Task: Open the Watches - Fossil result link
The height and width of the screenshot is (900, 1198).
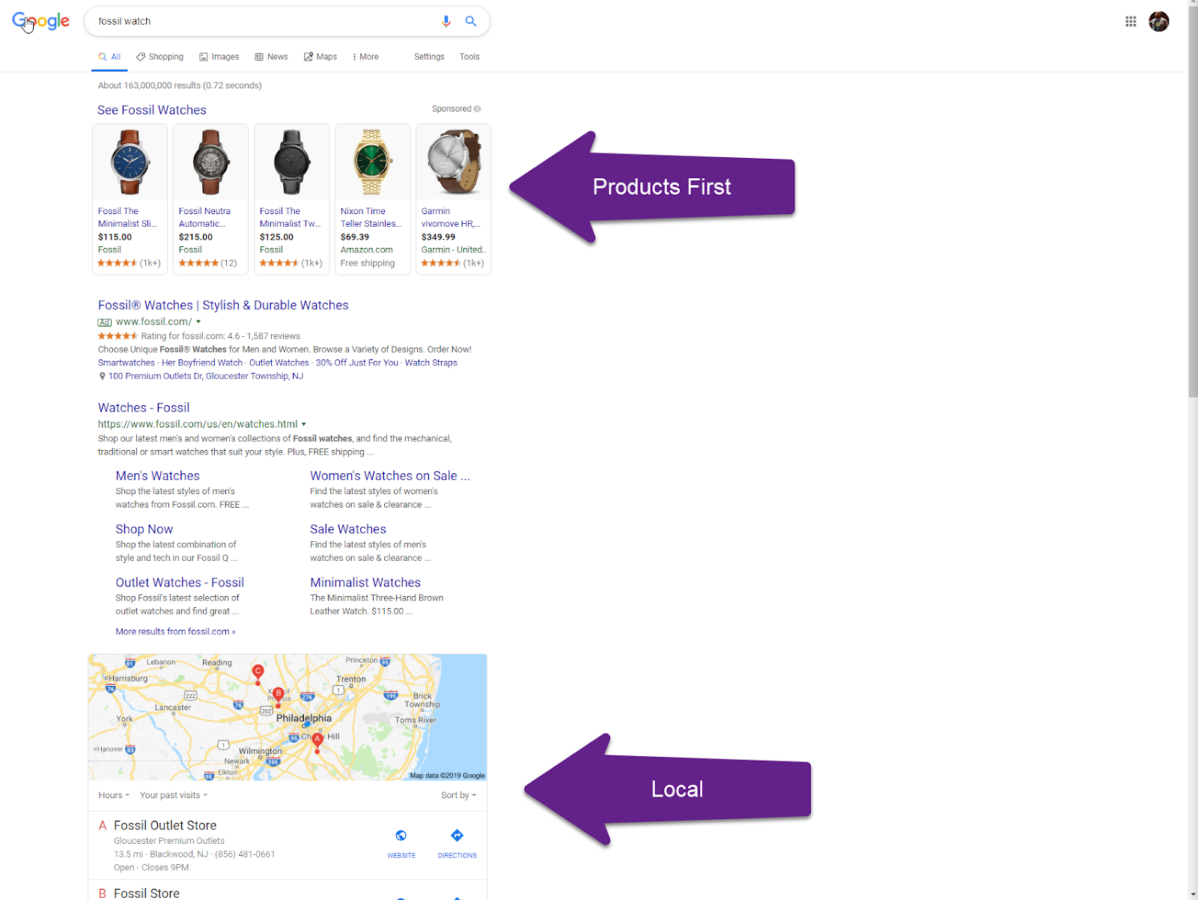Action: [x=143, y=408]
